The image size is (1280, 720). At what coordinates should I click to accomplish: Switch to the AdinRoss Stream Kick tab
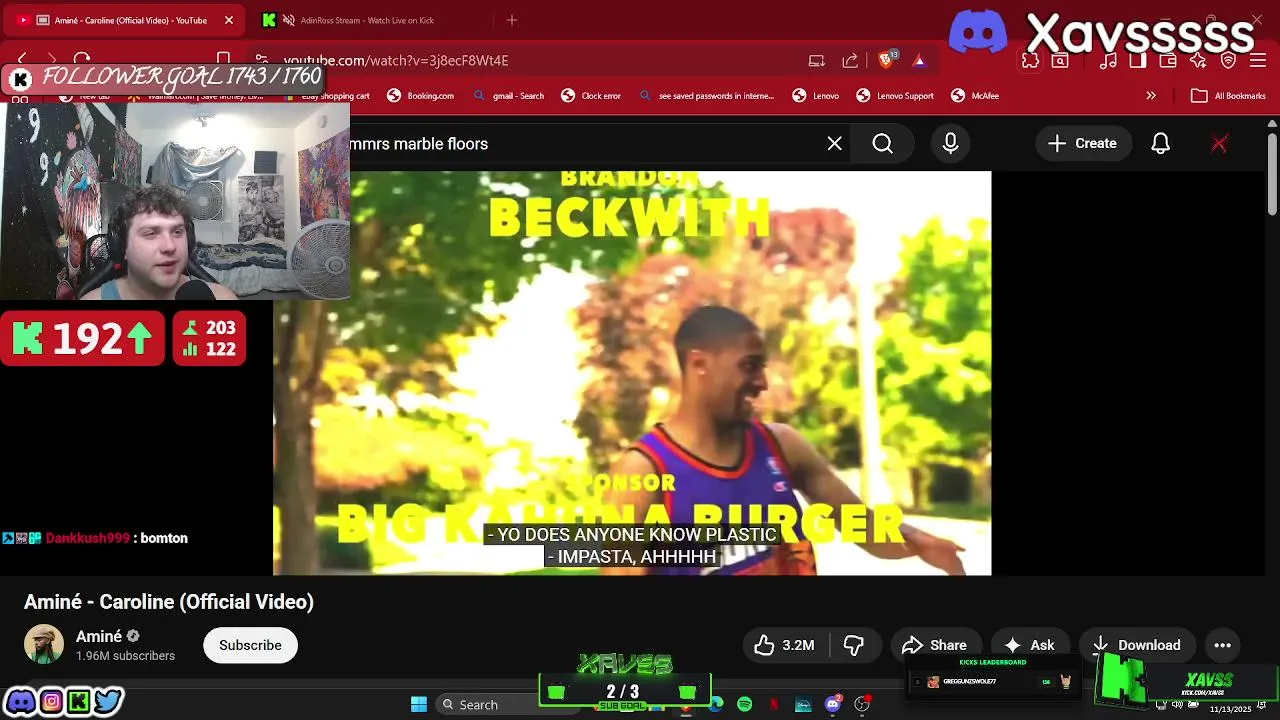(x=365, y=20)
